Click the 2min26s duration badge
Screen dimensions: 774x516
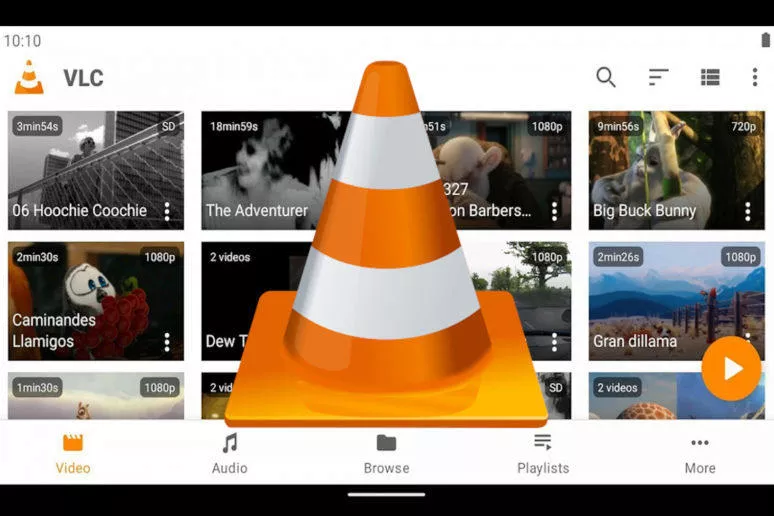click(618, 257)
